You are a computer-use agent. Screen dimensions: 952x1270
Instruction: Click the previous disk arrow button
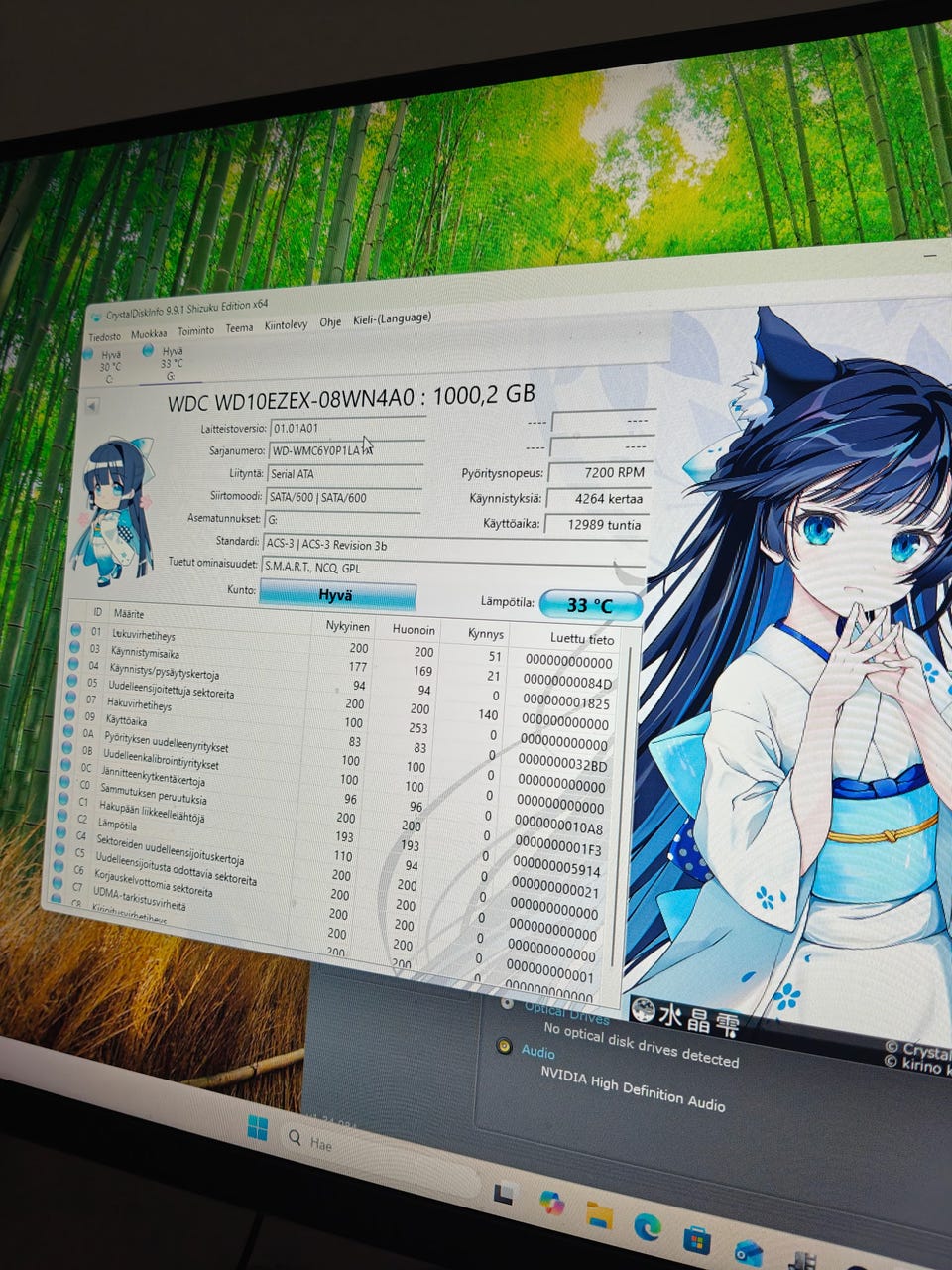[92, 406]
